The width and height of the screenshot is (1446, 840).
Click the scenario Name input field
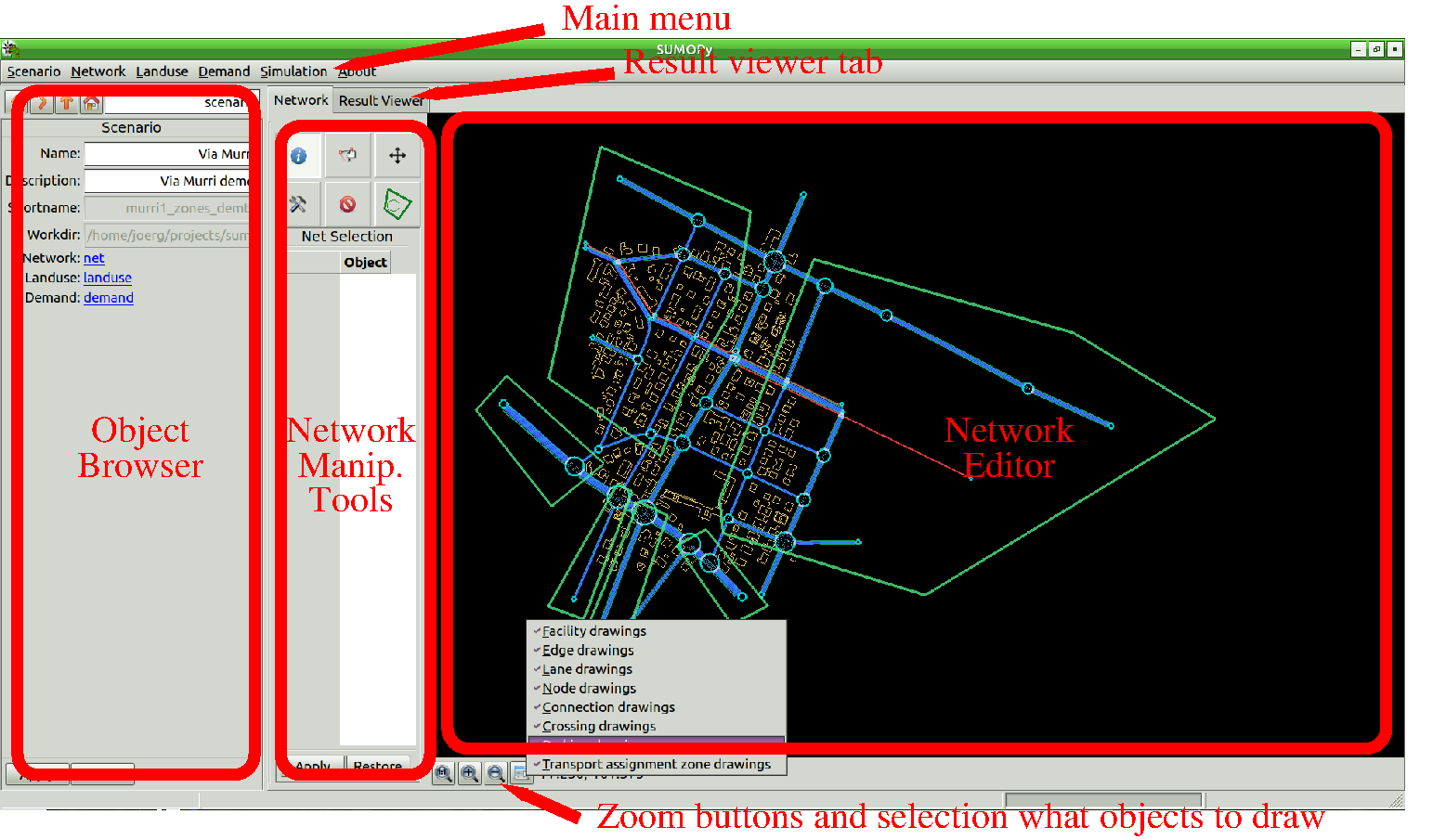click(167, 154)
